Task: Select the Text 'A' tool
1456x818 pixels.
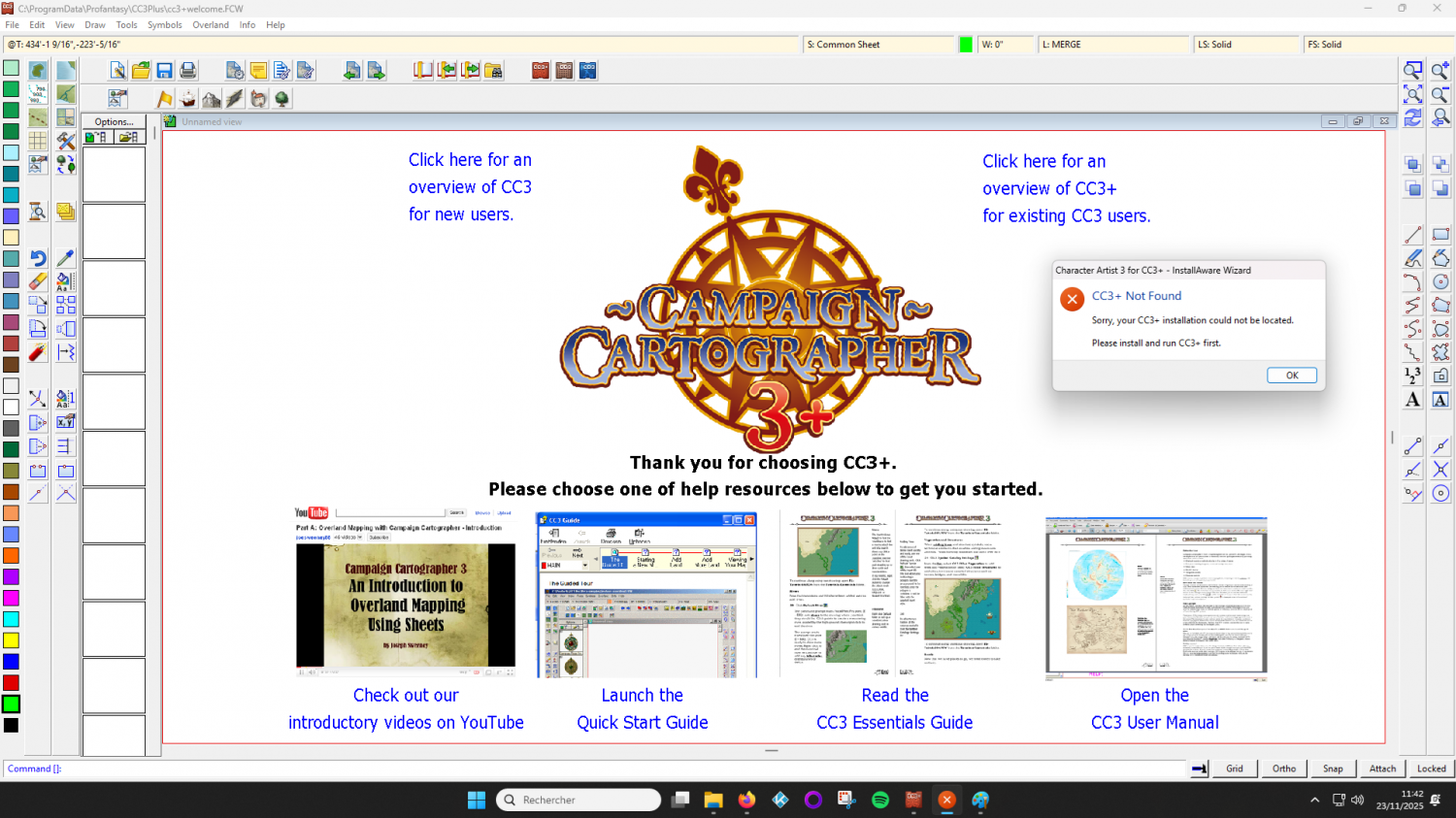Action: (x=1412, y=400)
